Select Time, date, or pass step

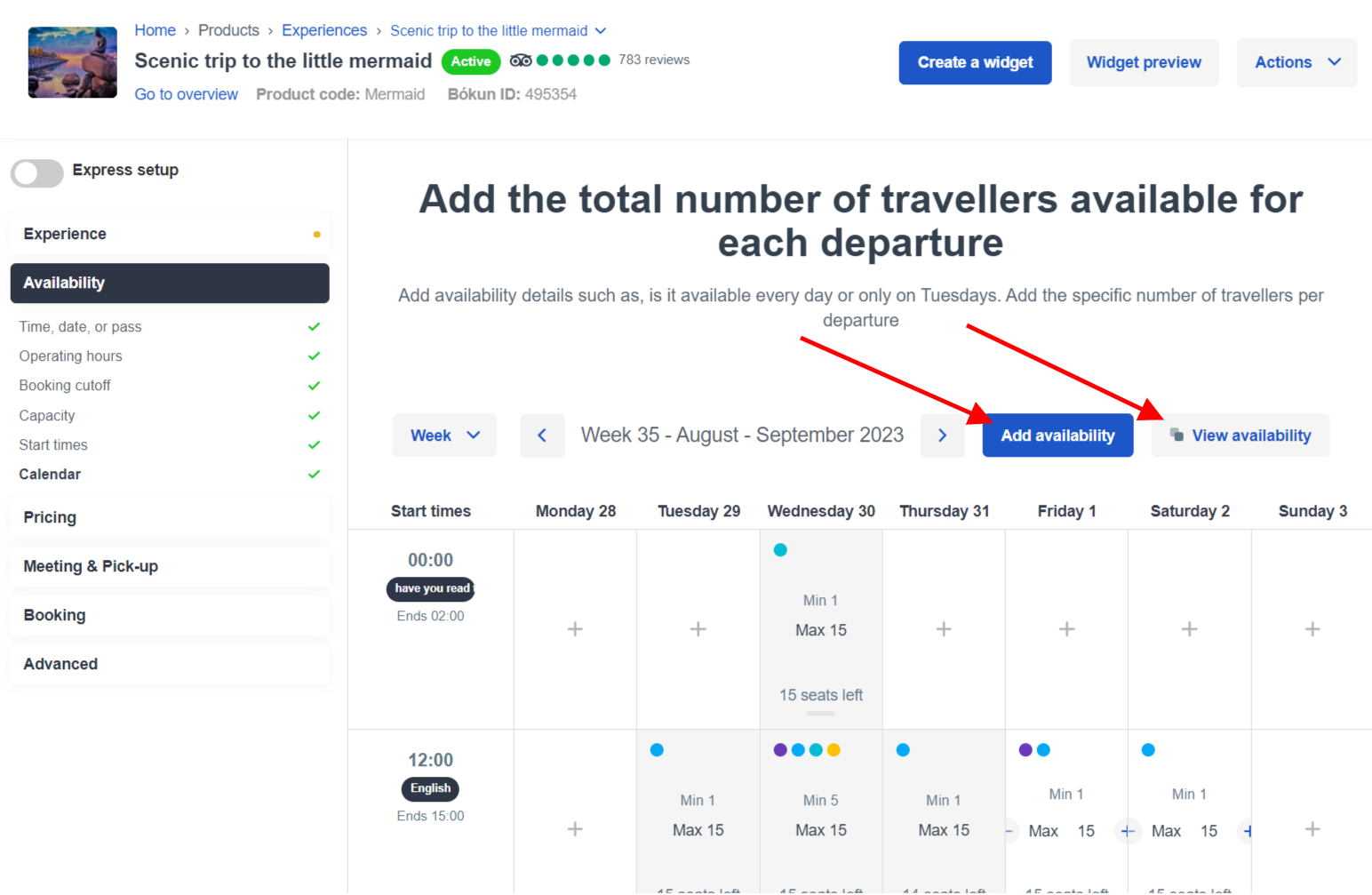(80, 327)
